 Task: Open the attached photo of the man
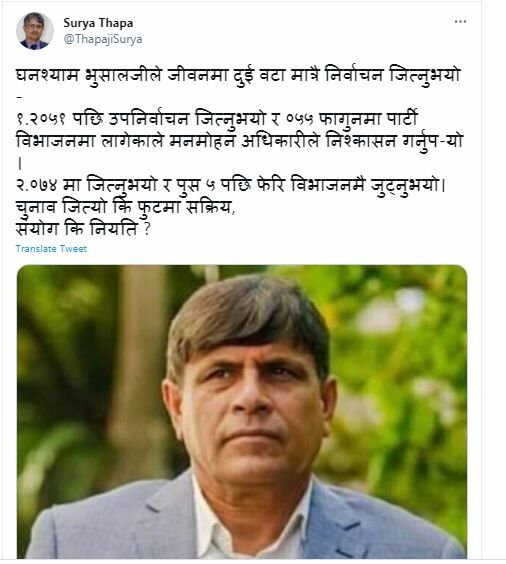pyautogui.click(x=242, y=411)
